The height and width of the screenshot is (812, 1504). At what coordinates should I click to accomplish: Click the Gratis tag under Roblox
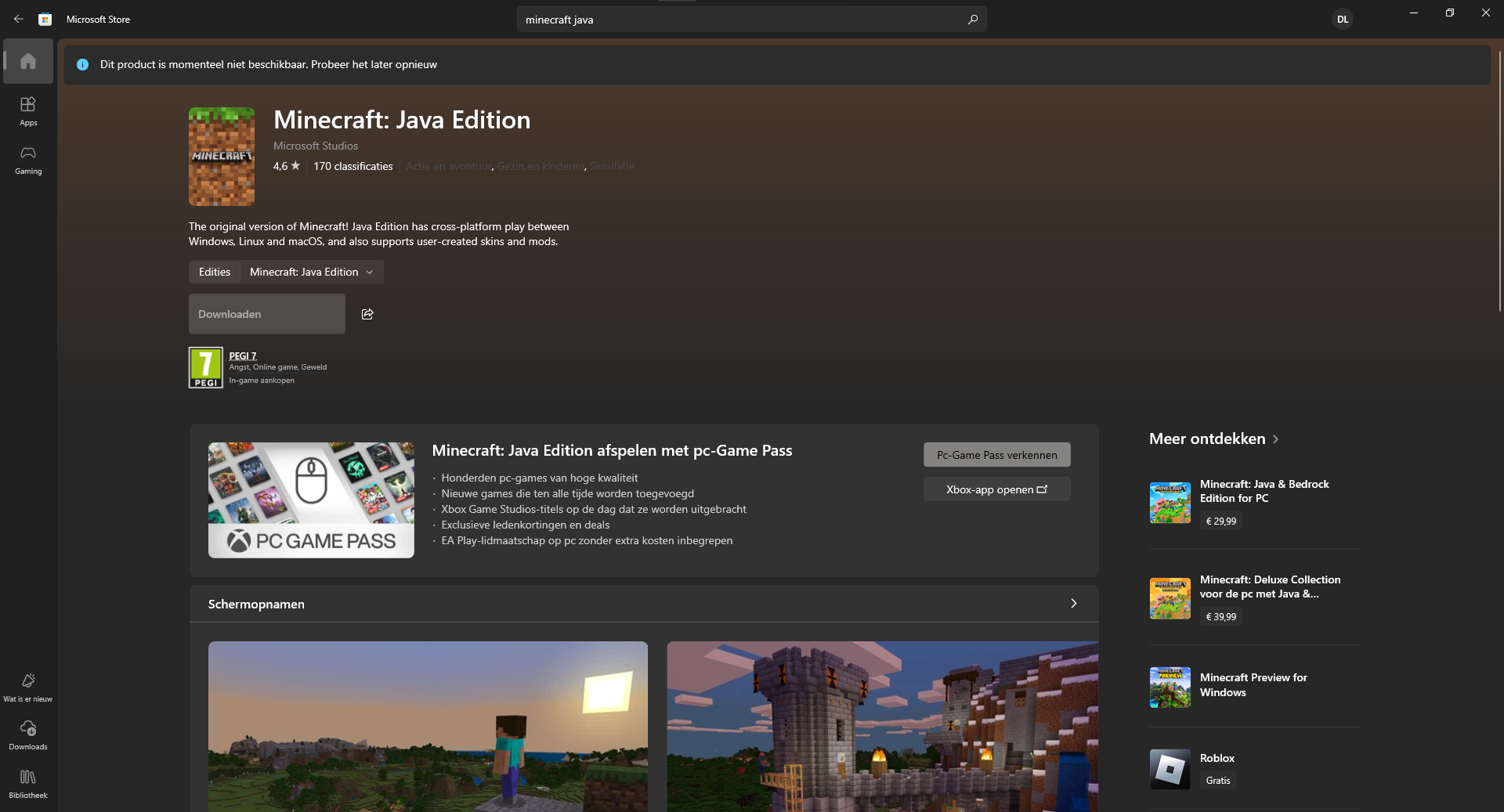coord(1218,780)
